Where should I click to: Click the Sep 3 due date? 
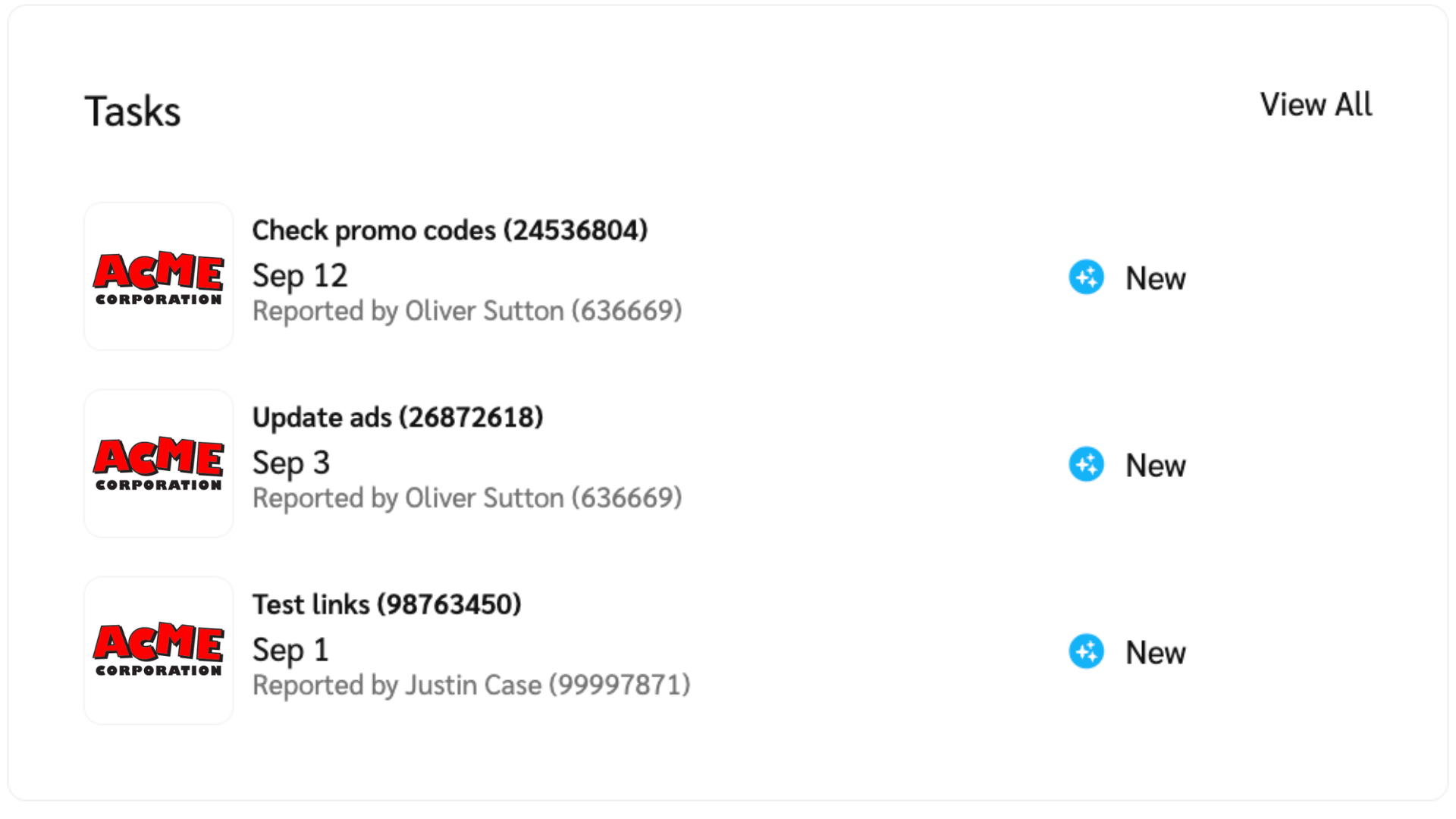(x=290, y=463)
